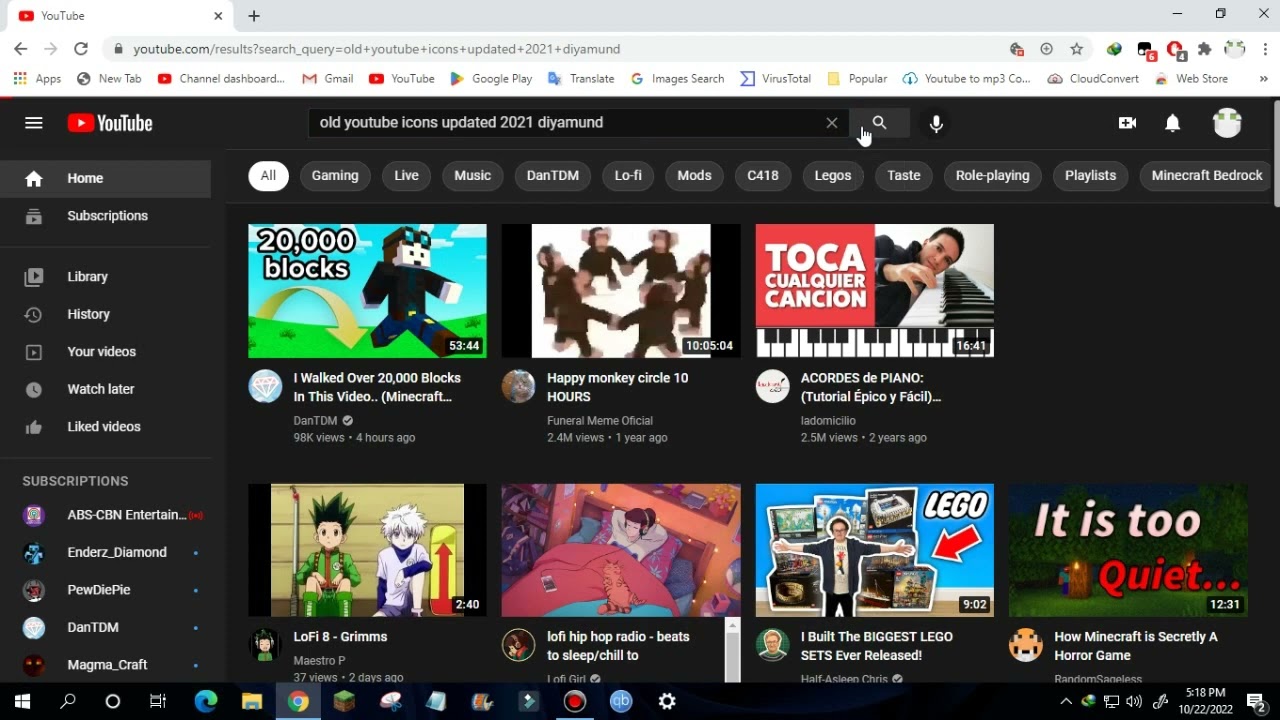Select Home in the sidebar
The image size is (1280, 720).
click(x=105, y=178)
